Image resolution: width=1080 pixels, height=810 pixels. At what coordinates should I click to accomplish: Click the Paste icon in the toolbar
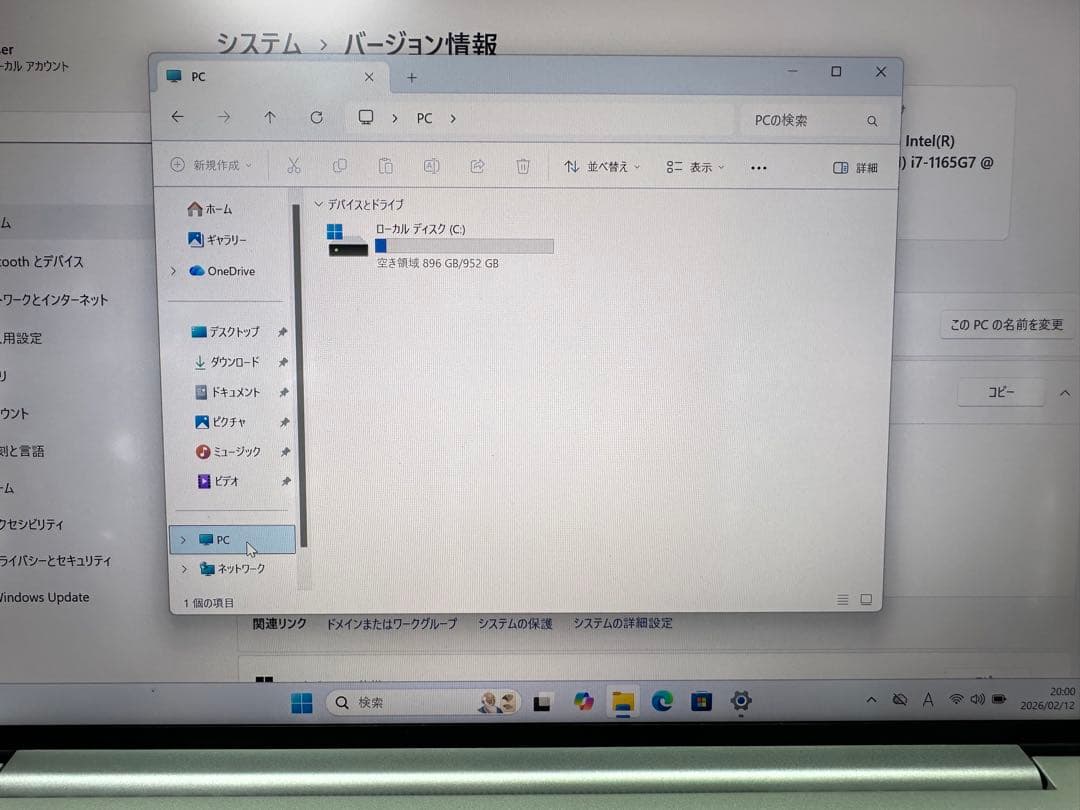(x=385, y=166)
